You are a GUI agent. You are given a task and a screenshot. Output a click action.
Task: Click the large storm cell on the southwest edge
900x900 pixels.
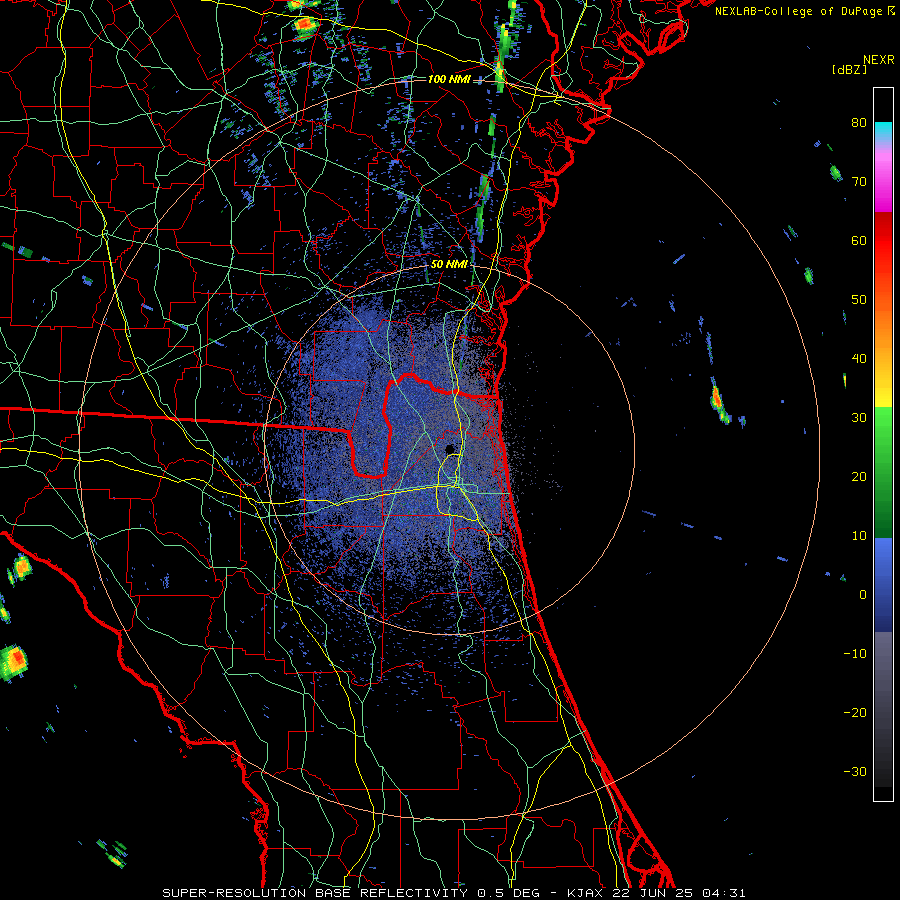[14, 662]
